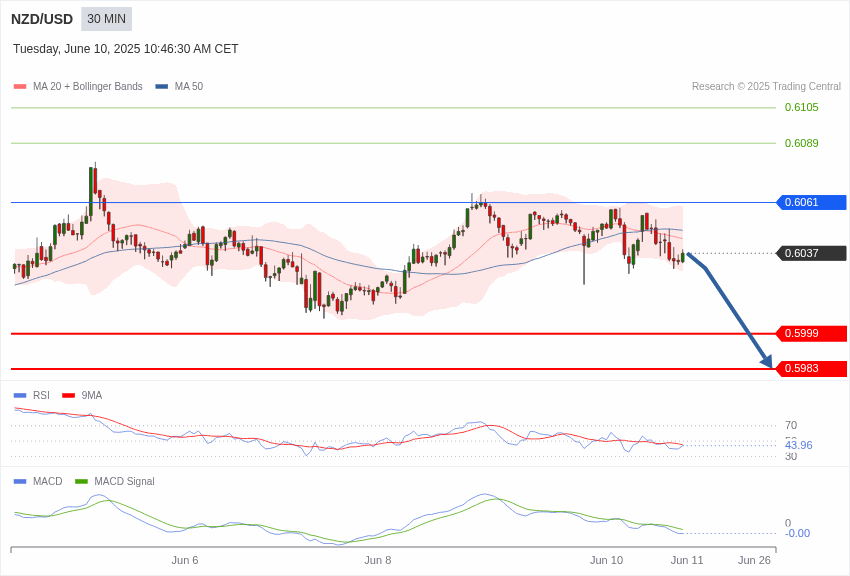
Task: Click the 0.5983 support price tag
Action: 812,368
